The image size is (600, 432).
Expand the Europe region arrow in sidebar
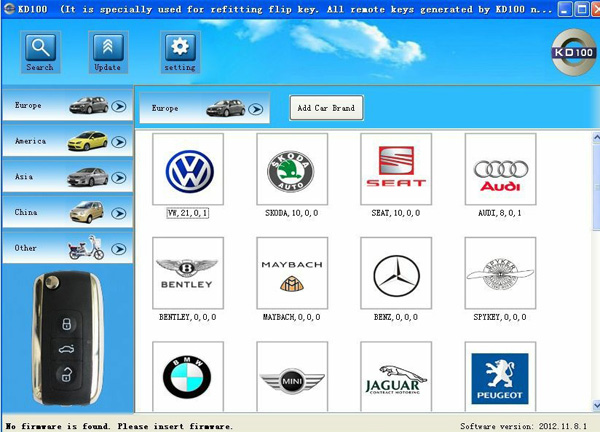click(x=119, y=106)
